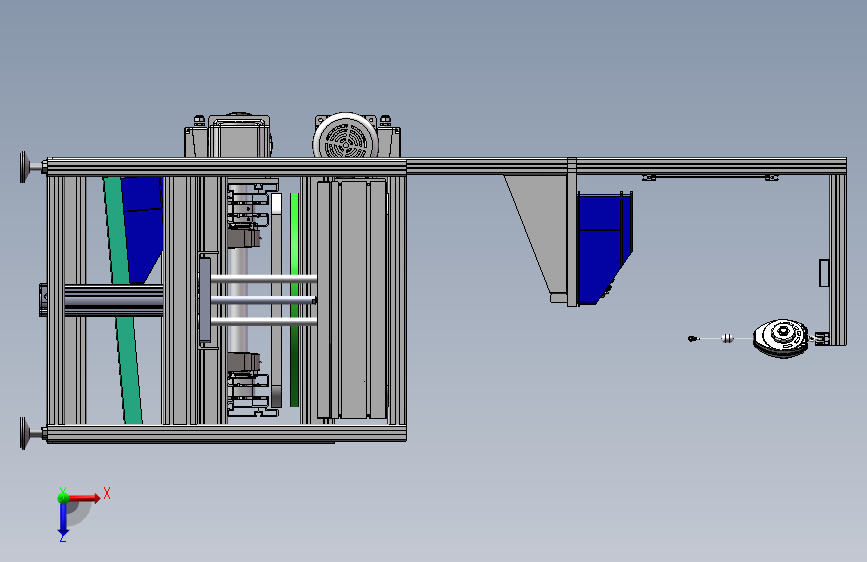Select the gray vertical plate at the guide rod ends
Screen dimensions: 867x562
[205, 299]
